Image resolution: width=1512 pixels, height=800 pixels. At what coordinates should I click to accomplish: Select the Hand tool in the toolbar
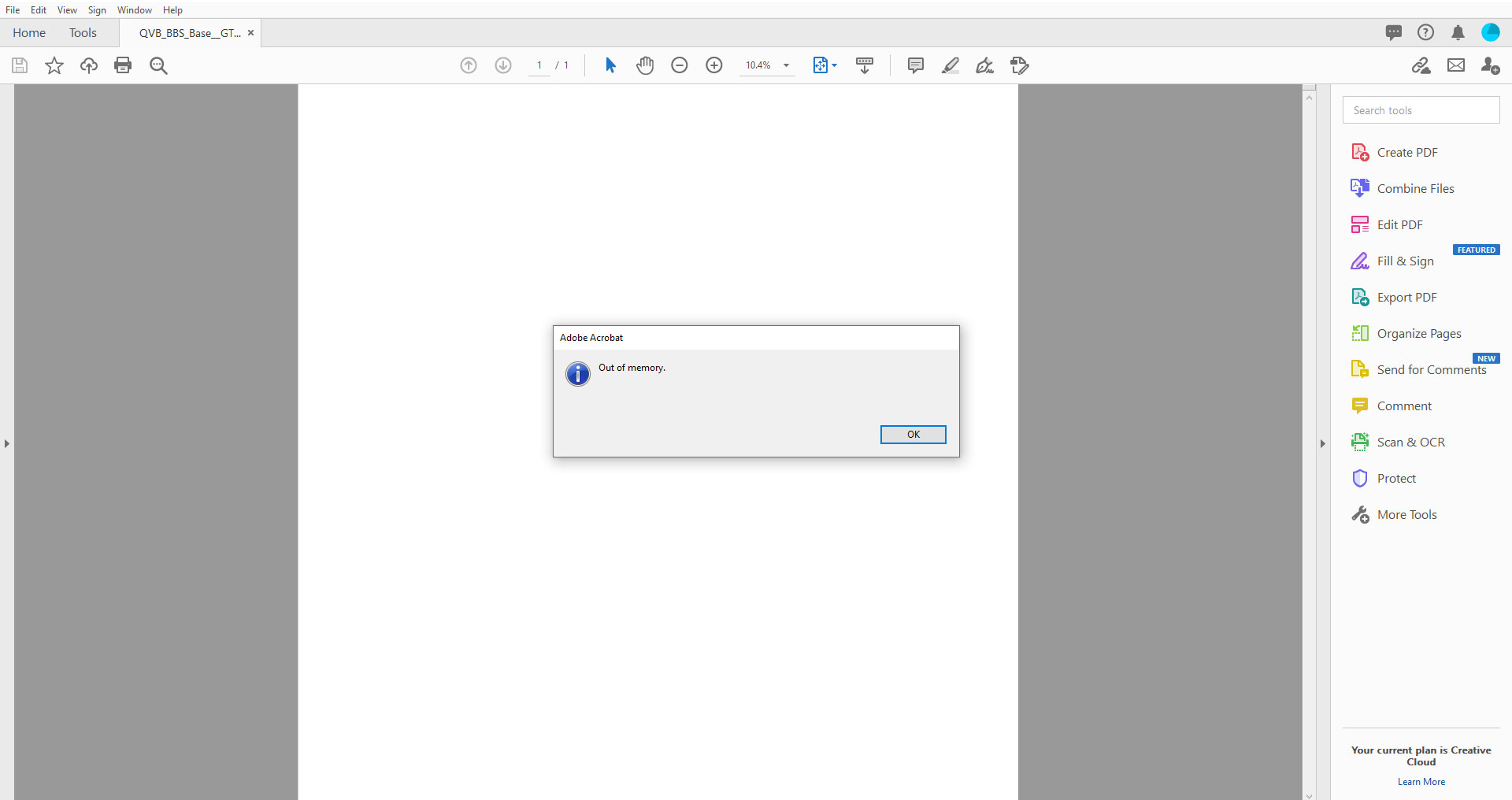pos(645,65)
